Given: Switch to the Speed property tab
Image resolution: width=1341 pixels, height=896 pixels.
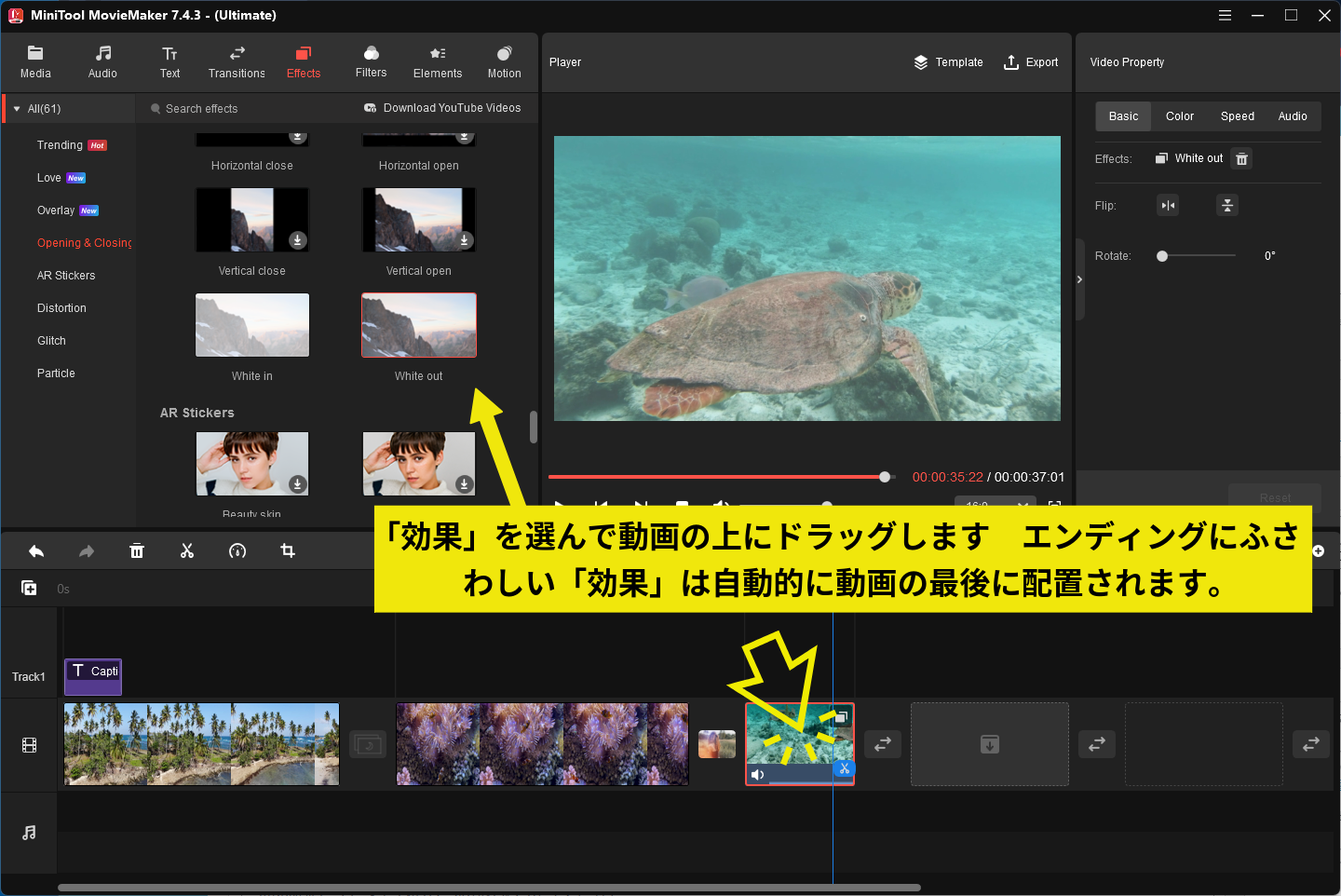Looking at the screenshot, I should click(x=1238, y=116).
